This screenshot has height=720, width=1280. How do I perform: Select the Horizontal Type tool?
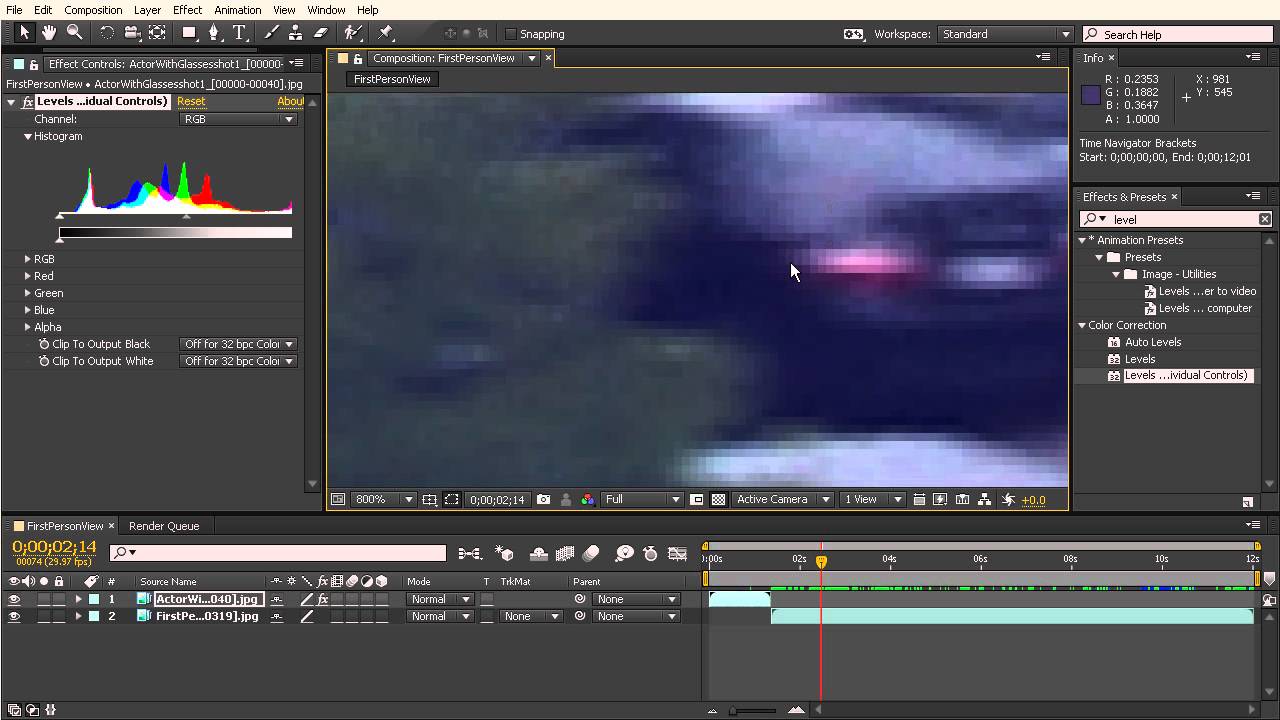pyautogui.click(x=240, y=33)
